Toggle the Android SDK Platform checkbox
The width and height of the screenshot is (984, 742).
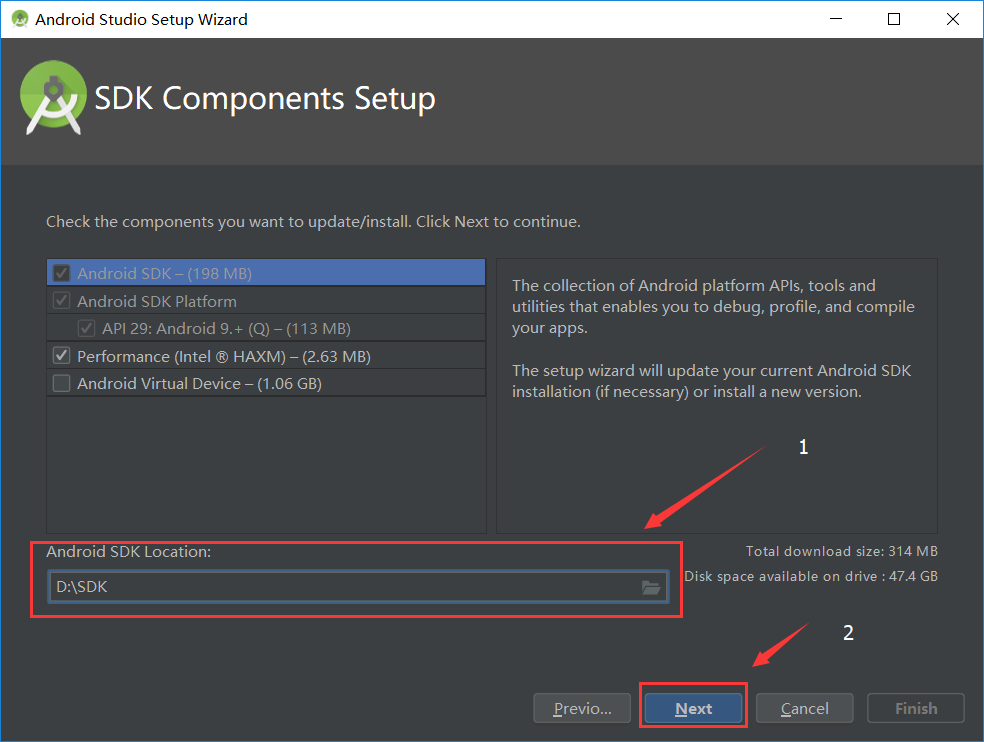[62, 301]
